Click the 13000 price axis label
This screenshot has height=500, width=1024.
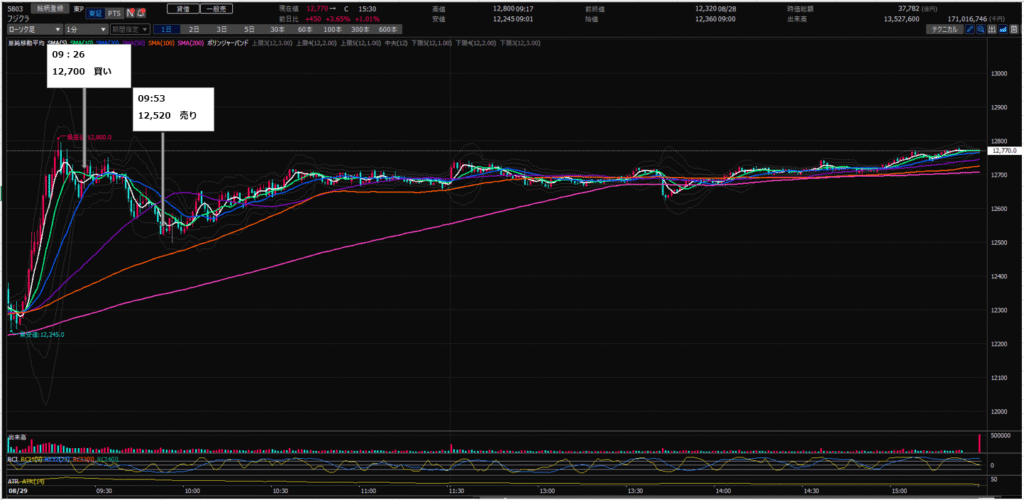click(x=998, y=73)
